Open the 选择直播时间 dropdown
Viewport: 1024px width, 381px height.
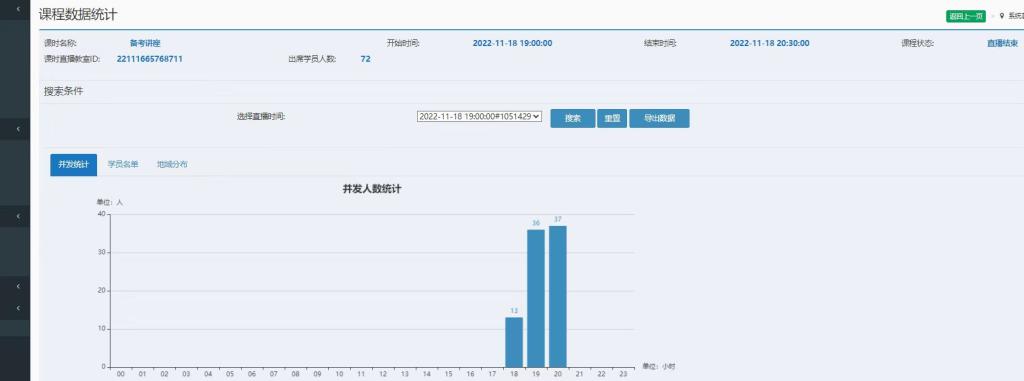479,116
